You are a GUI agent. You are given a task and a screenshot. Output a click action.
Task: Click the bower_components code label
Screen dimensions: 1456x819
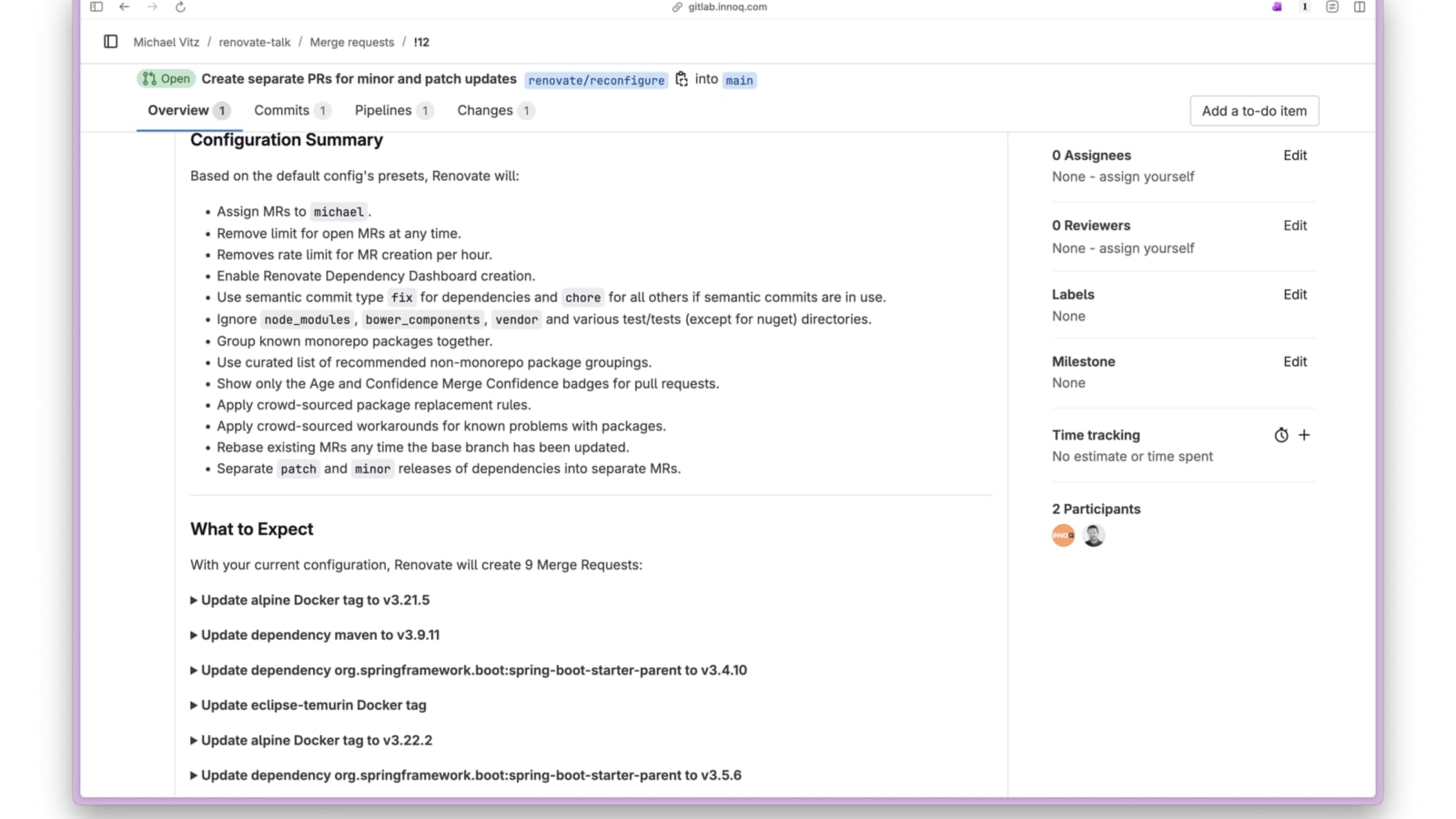422,319
